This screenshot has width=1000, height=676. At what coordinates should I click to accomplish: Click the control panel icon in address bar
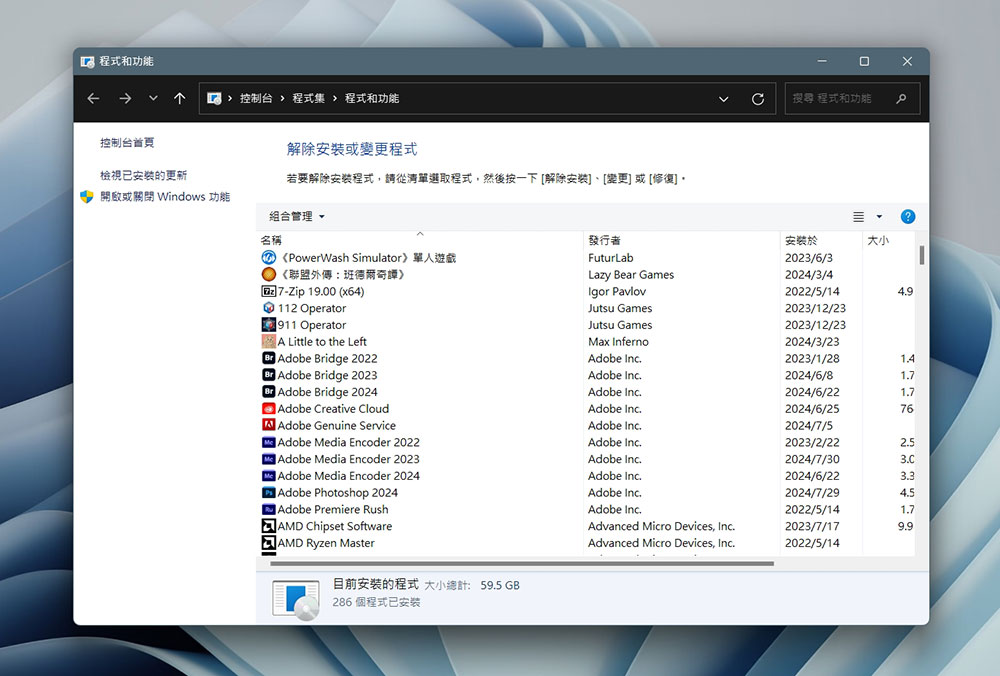point(214,98)
